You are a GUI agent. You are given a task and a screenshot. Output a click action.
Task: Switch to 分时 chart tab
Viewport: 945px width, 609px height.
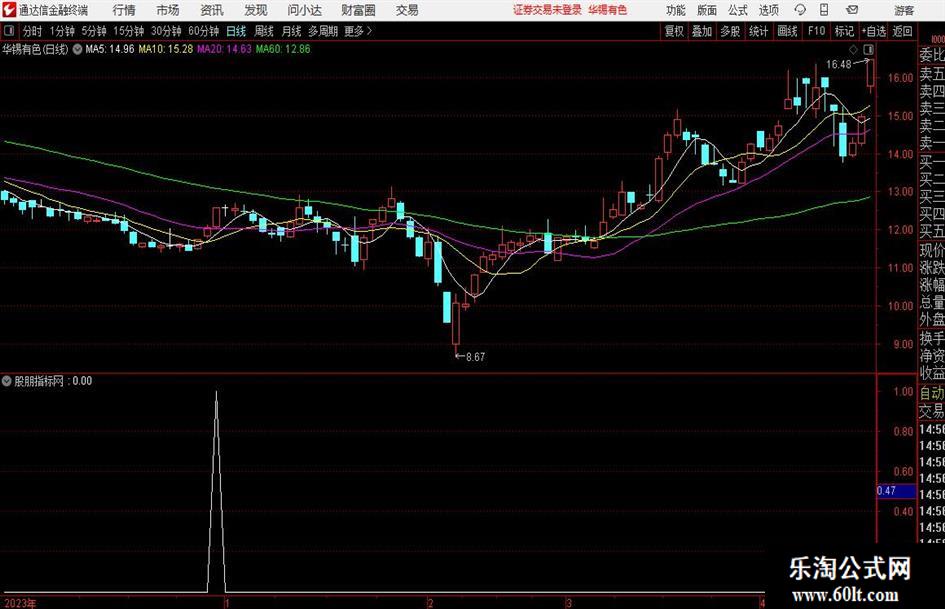coord(32,31)
